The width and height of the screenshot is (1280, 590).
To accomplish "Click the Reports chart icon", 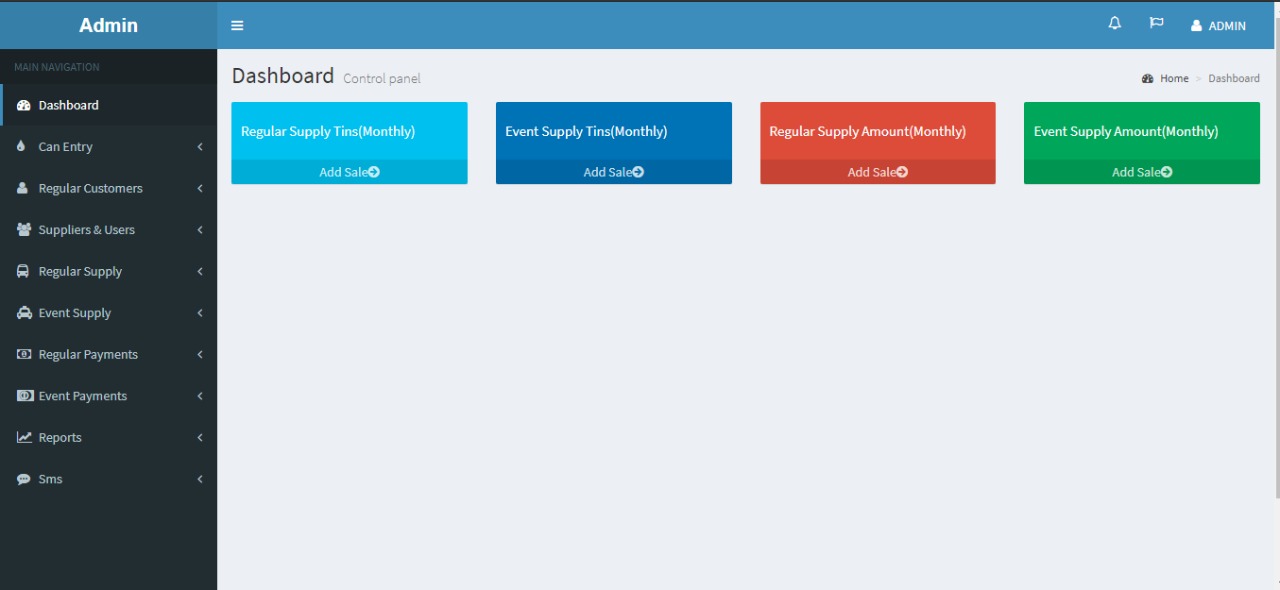I will [x=23, y=437].
